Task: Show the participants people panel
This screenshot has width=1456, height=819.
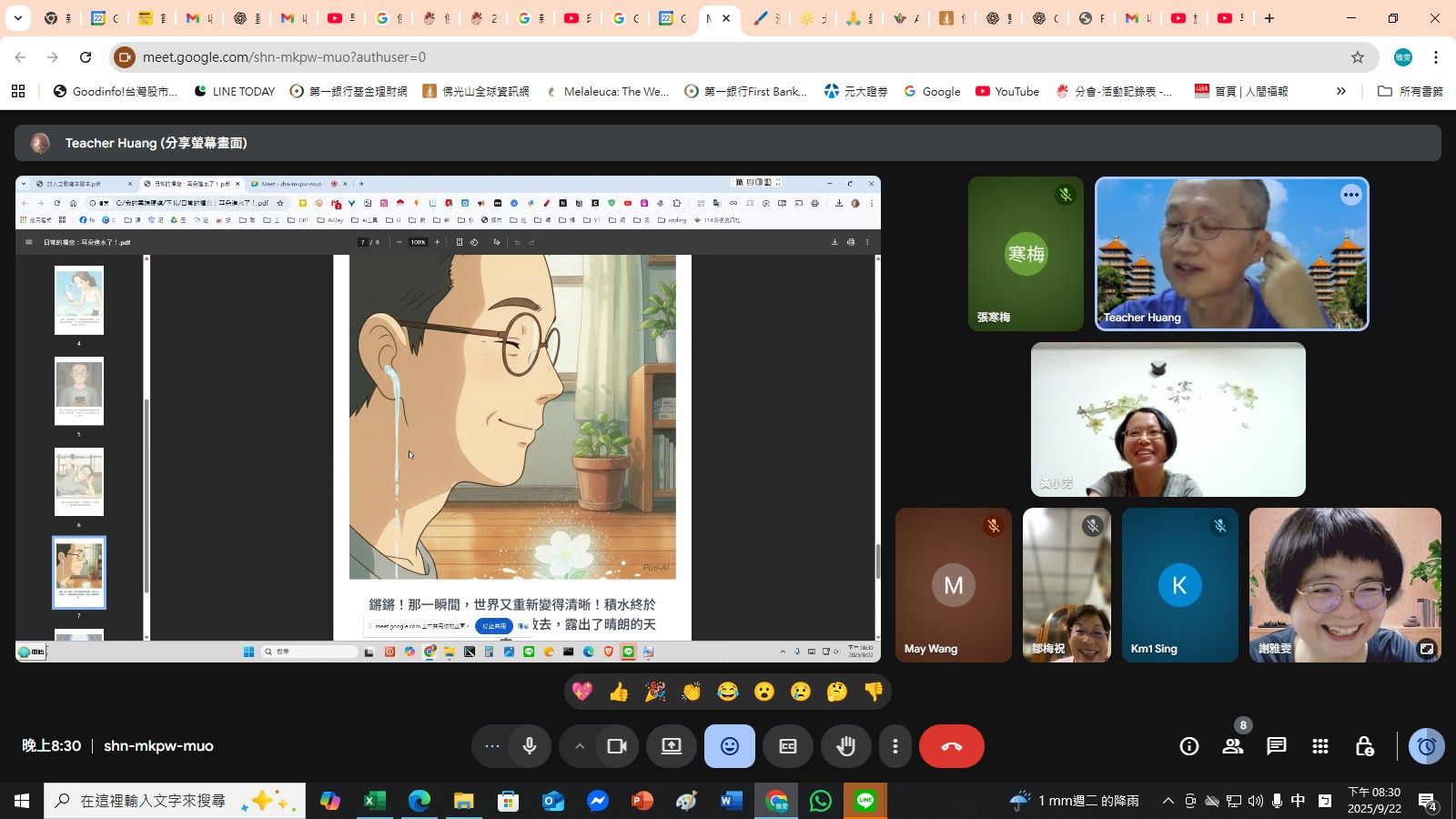Action: pyautogui.click(x=1233, y=746)
